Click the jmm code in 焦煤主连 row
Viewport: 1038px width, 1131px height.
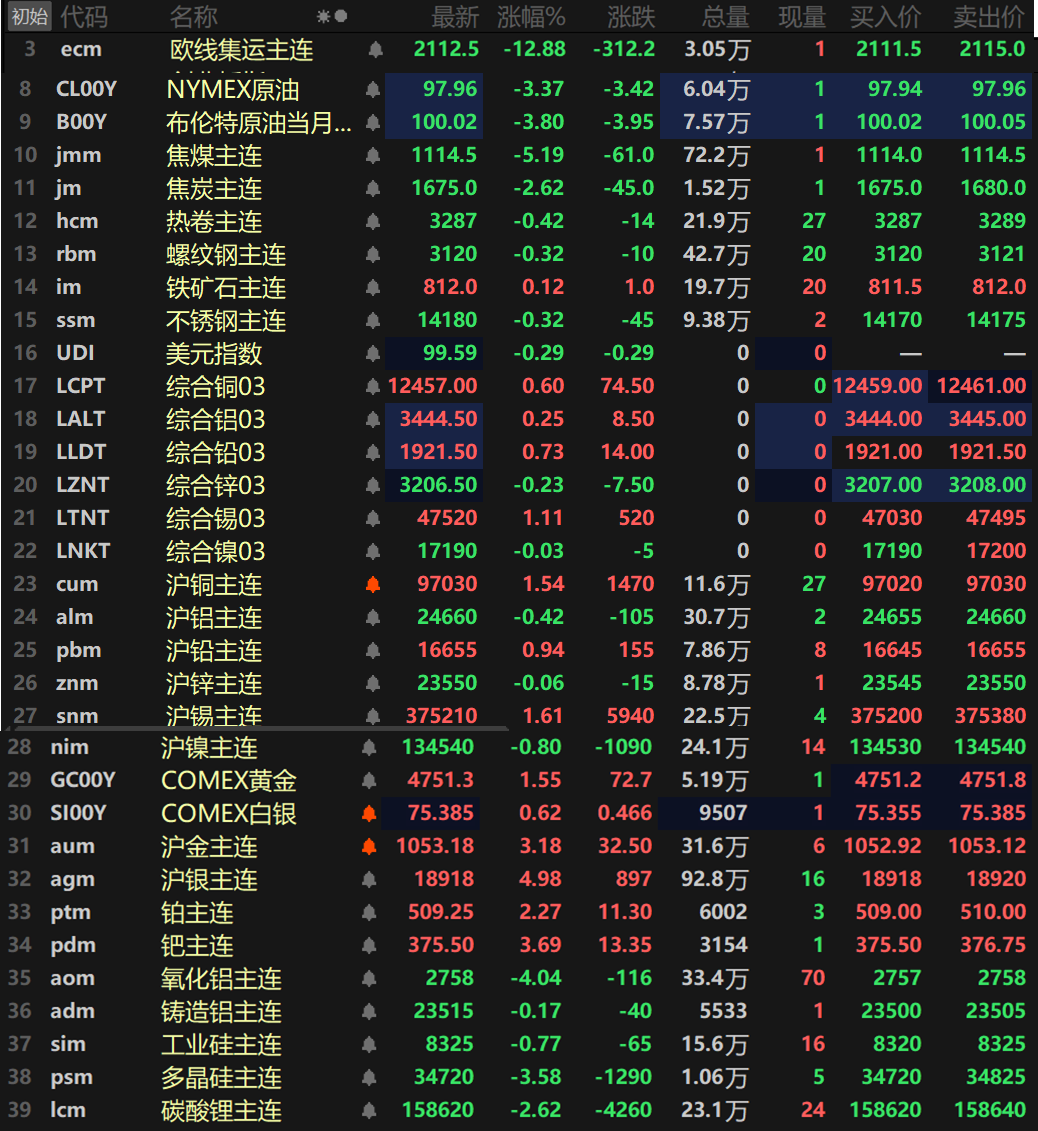click(78, 156)
